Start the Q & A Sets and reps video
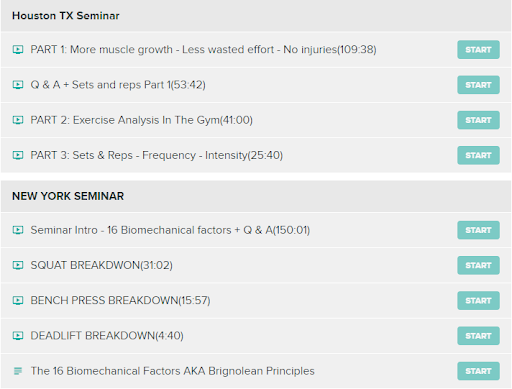Image resolution: width=512 pixels, height=389 pixels. coord(478,85)
